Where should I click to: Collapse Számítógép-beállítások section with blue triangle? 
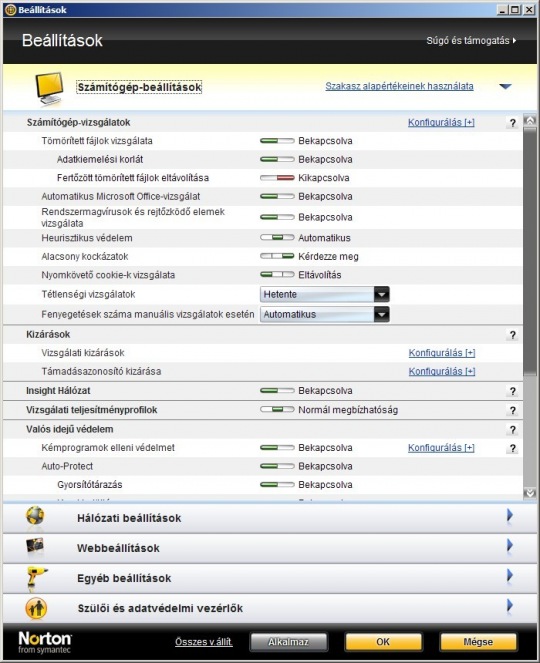tap(505, 87)
